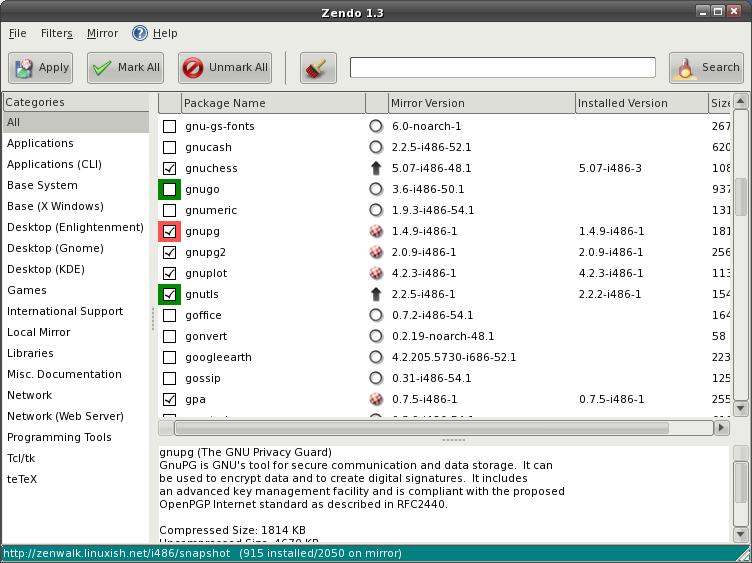
Task: Select the Applications (CLI) category
Action: tap(76, 164)
